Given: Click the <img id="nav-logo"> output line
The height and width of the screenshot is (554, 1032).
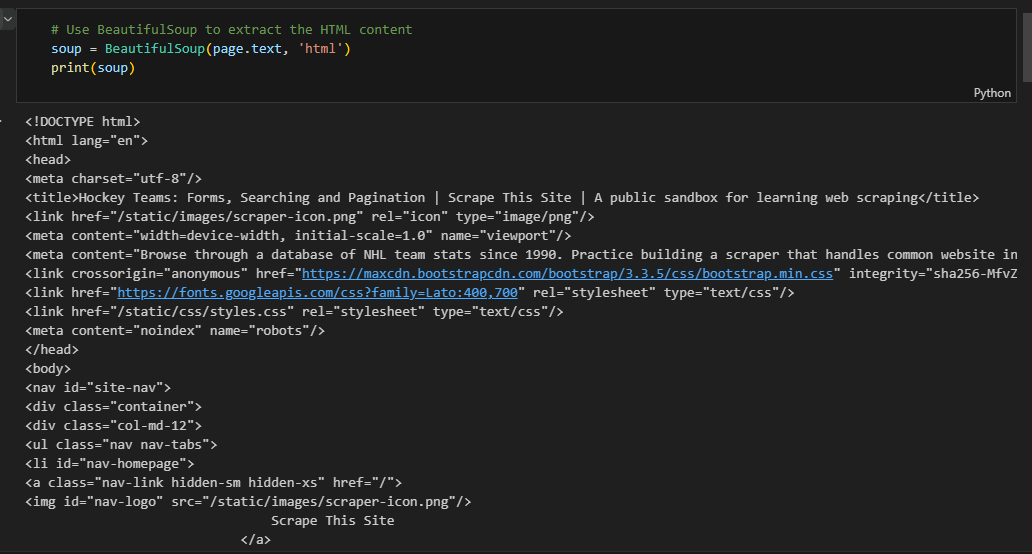Looking at the screenshot, I should (248, 501).
